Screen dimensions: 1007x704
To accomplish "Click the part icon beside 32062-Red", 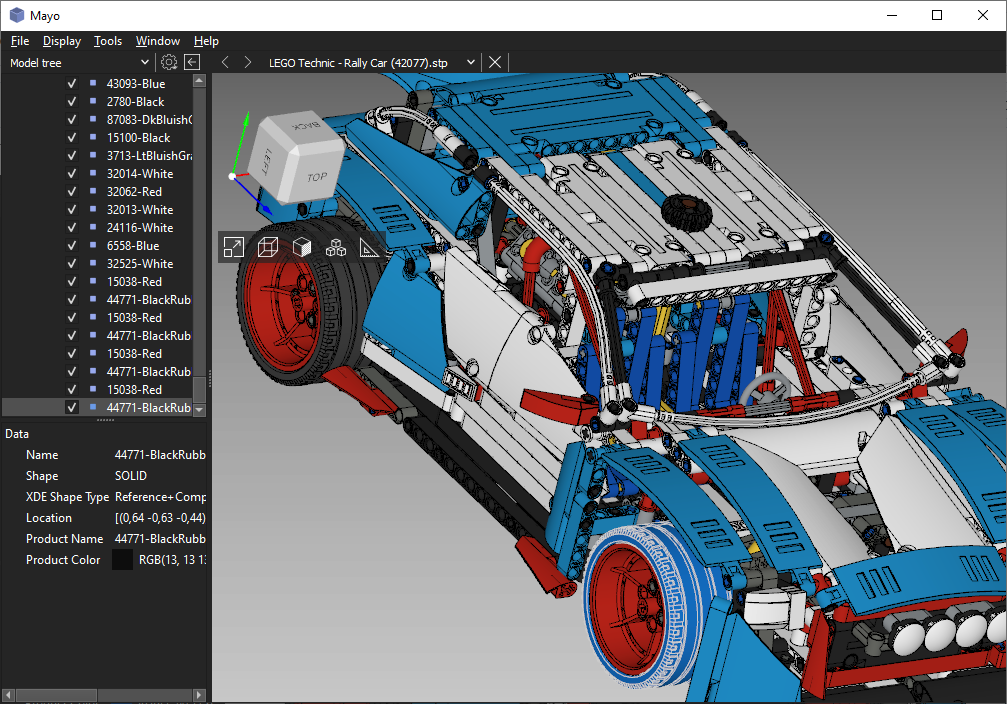I will 92,191.
